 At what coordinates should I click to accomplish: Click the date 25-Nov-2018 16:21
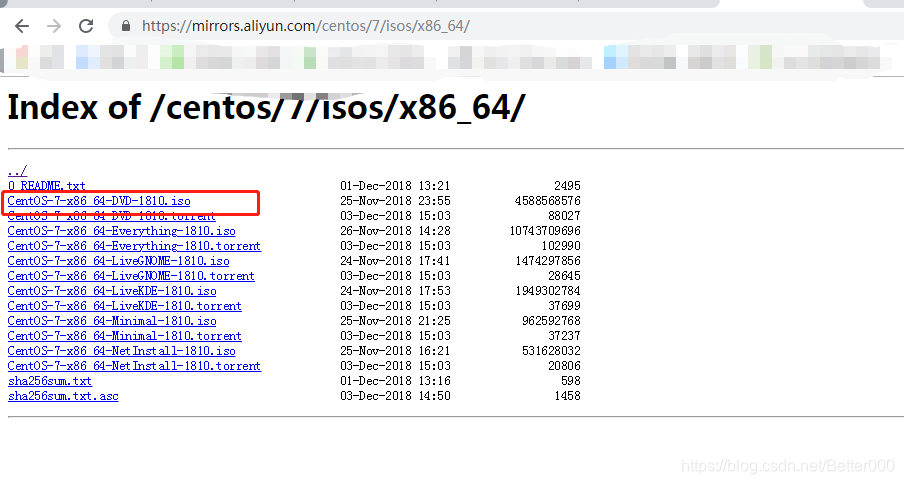[x=395, y=351]
